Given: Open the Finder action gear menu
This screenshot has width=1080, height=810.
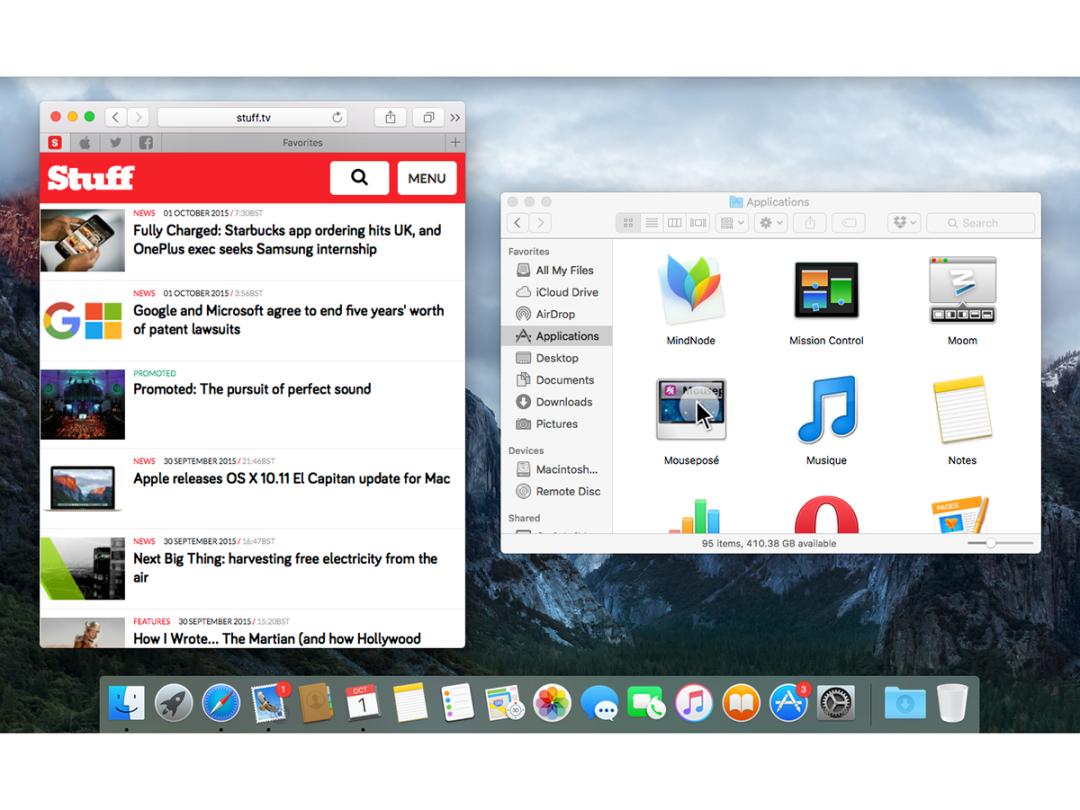Looking at the screenshot, I should click(x=771, y=223).
